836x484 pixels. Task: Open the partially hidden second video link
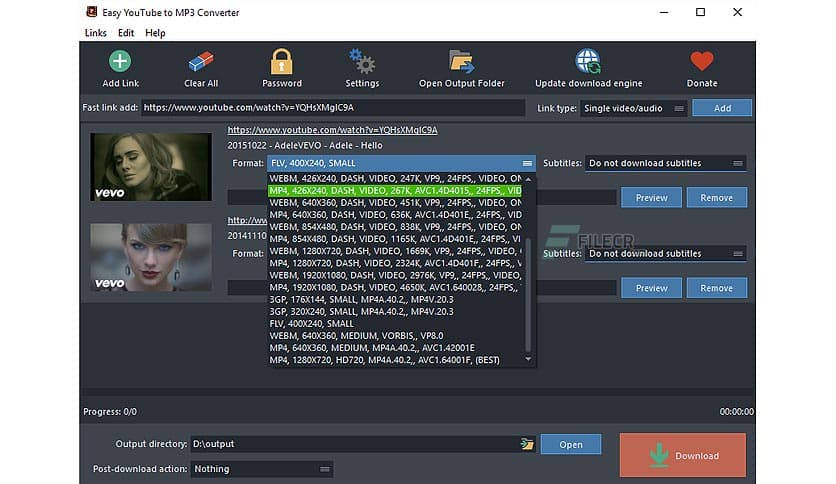[x=247, y=220]
